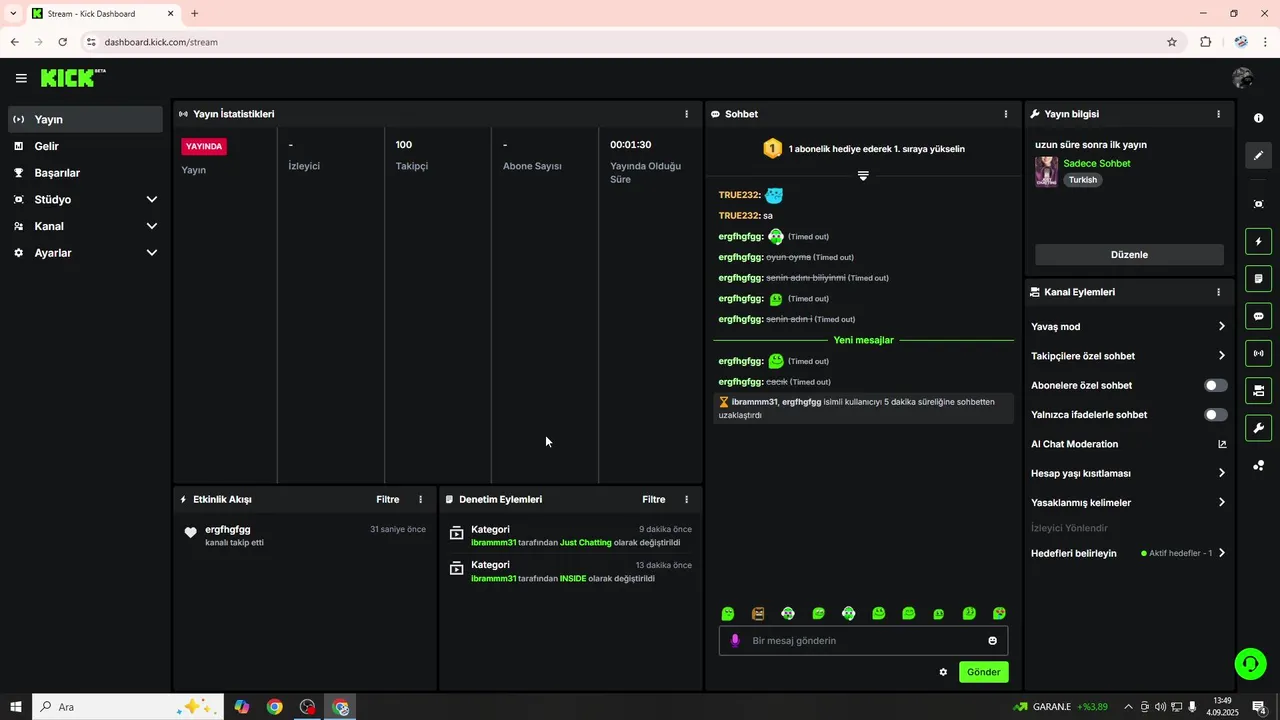Click the info icon in the right sidebar
The image size is (1280, 720).
point(1258,118)
